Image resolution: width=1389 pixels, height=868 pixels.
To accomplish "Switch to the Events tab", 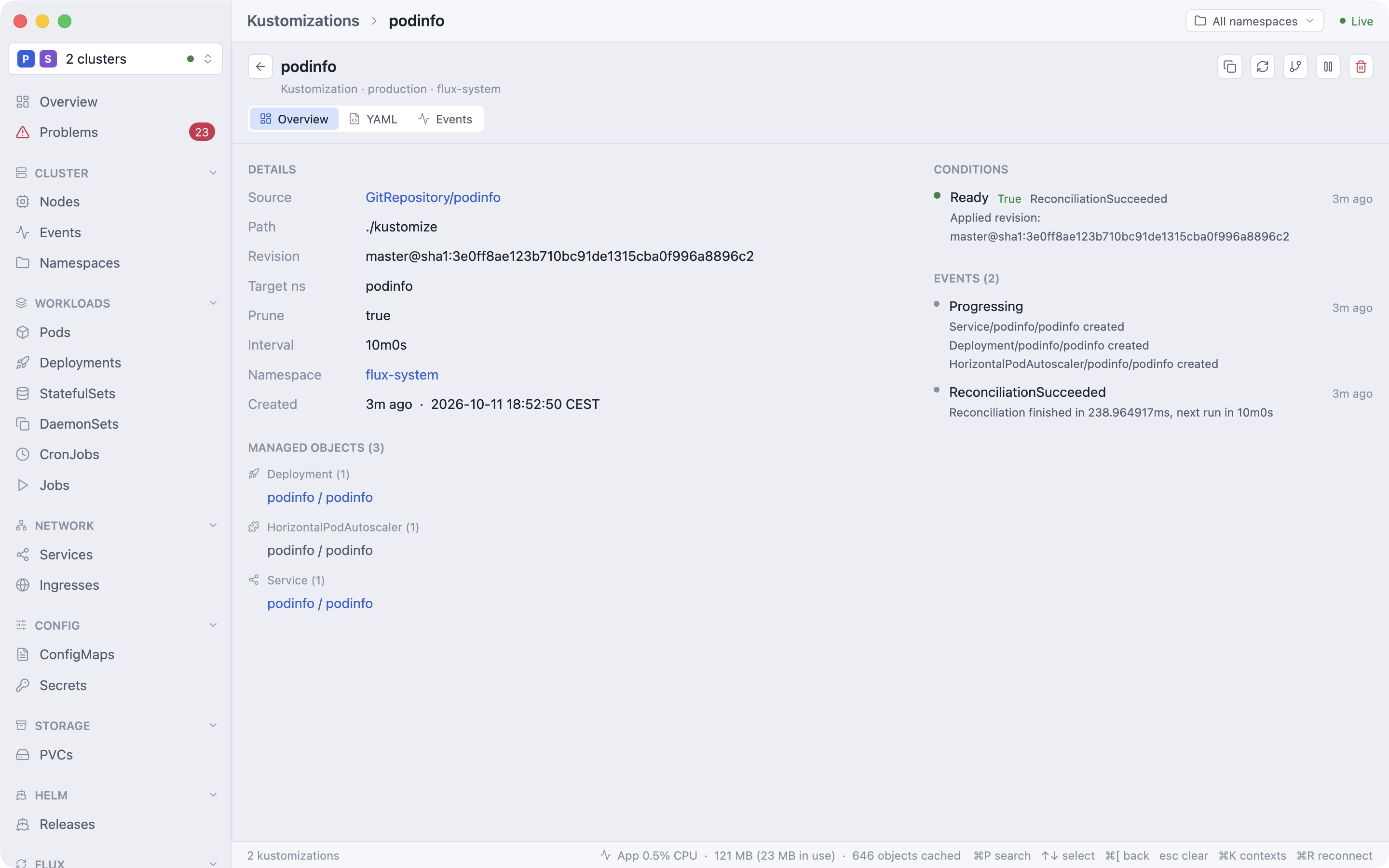I will pyautogui.click(x=445, y=119).
